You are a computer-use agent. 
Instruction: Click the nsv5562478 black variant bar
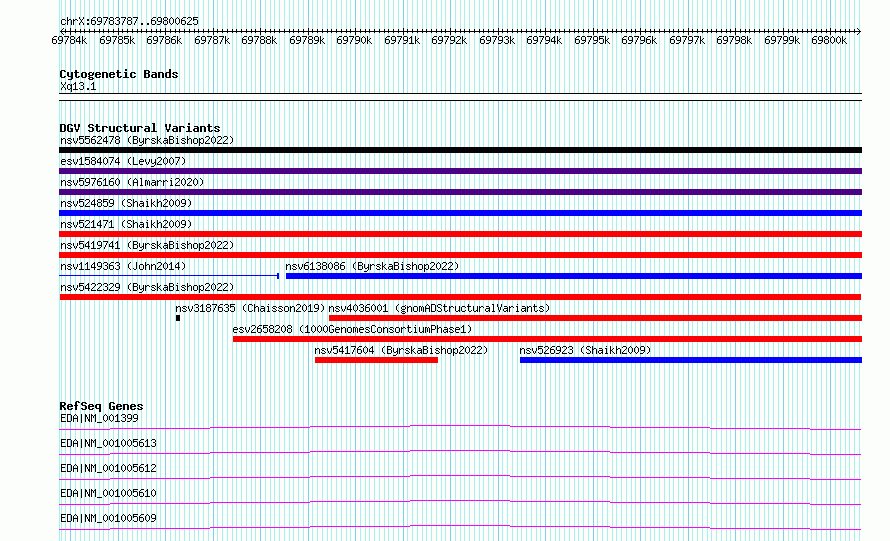pyautogui.click(x=460, y=150)
